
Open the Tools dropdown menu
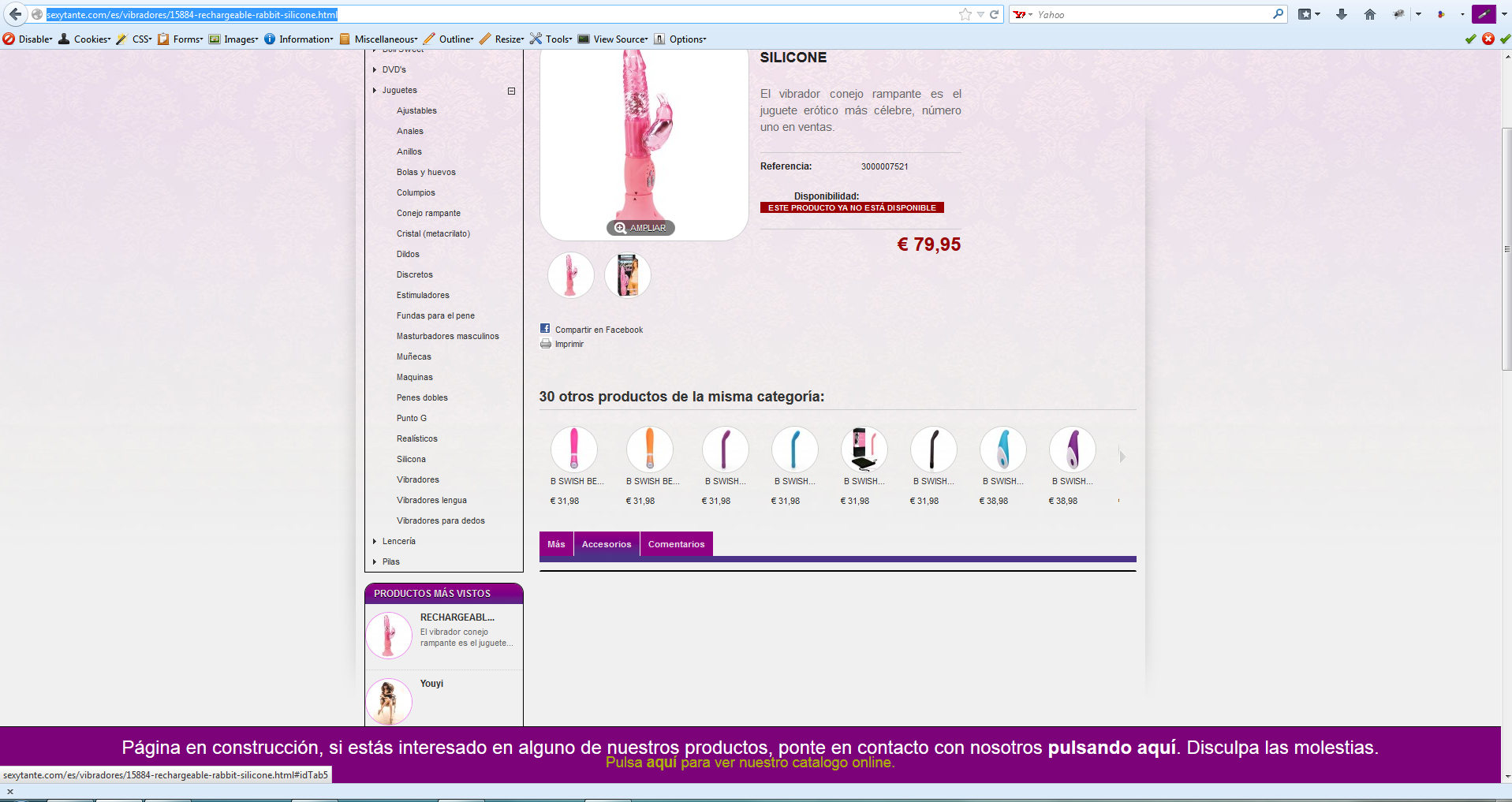(551, 39)
